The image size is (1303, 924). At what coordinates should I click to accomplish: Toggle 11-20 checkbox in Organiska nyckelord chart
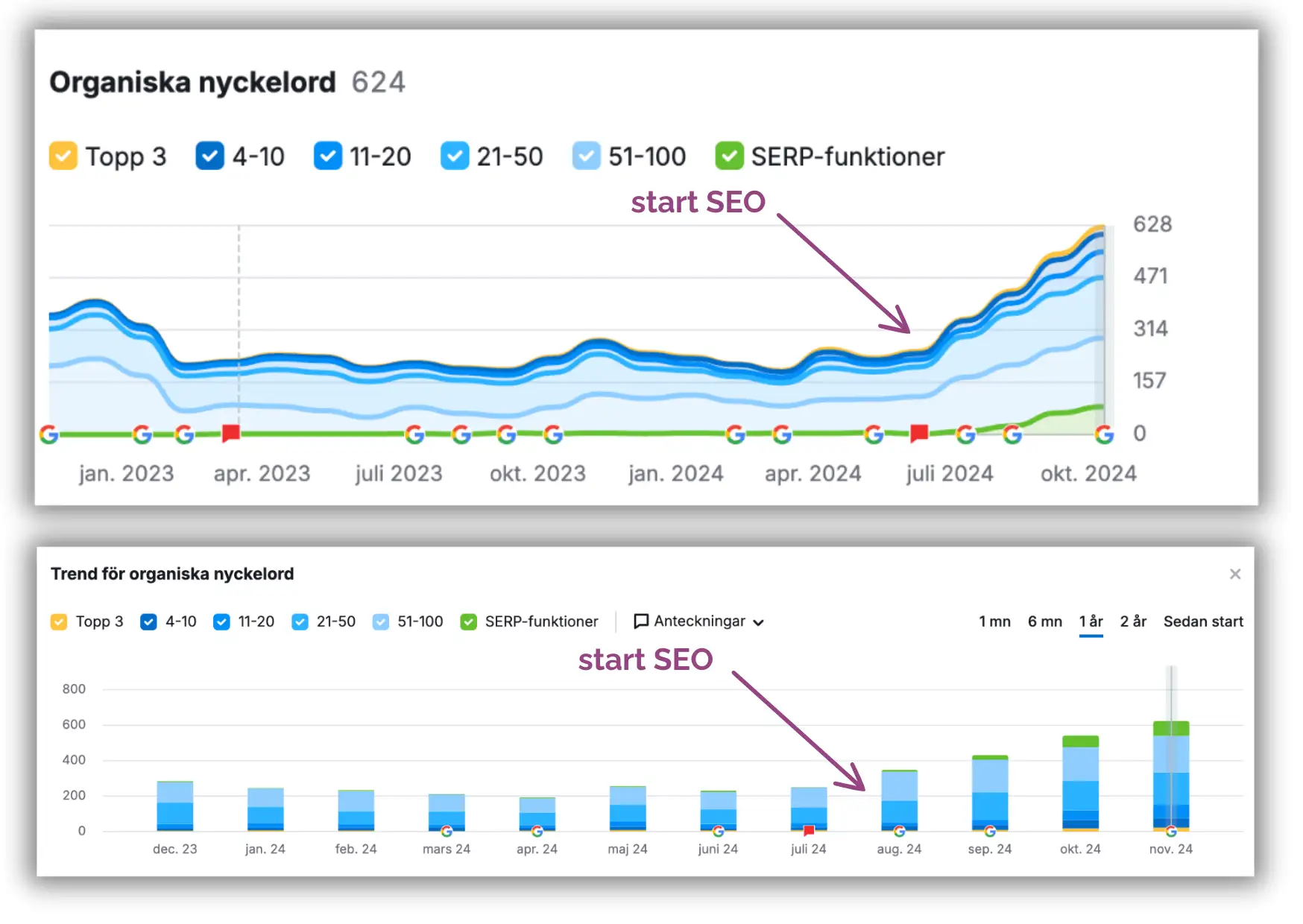click(328, 156)
